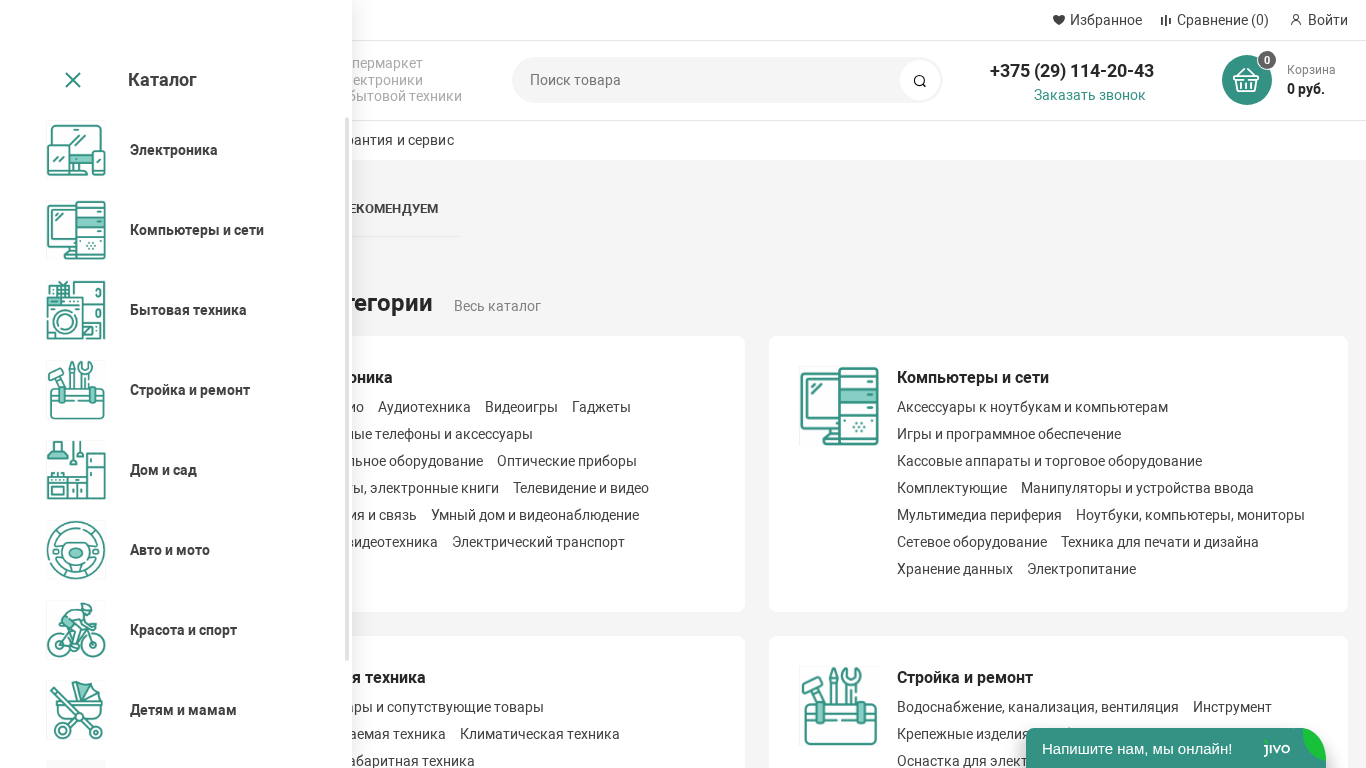The image size is (1366, 768).
Task: Close the Каталог side panel
Action: [73, 80]
